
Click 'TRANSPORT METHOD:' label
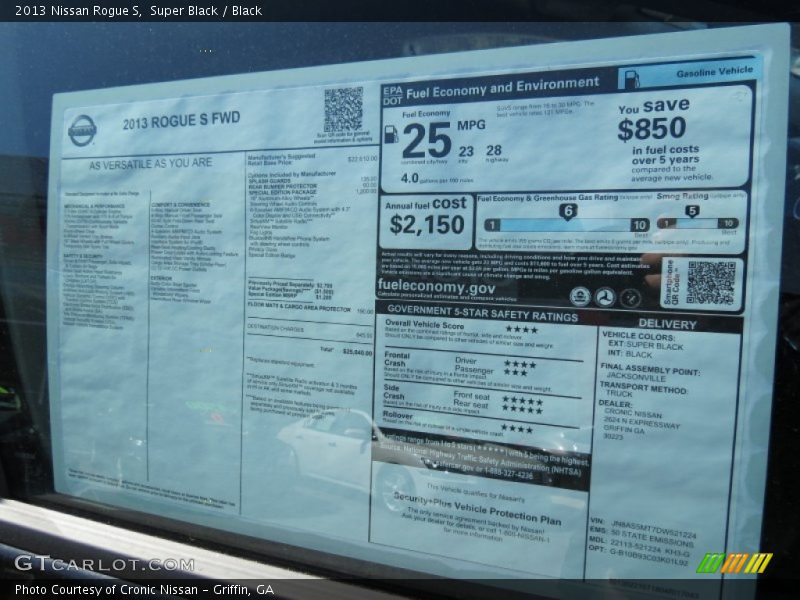point(643,387)
